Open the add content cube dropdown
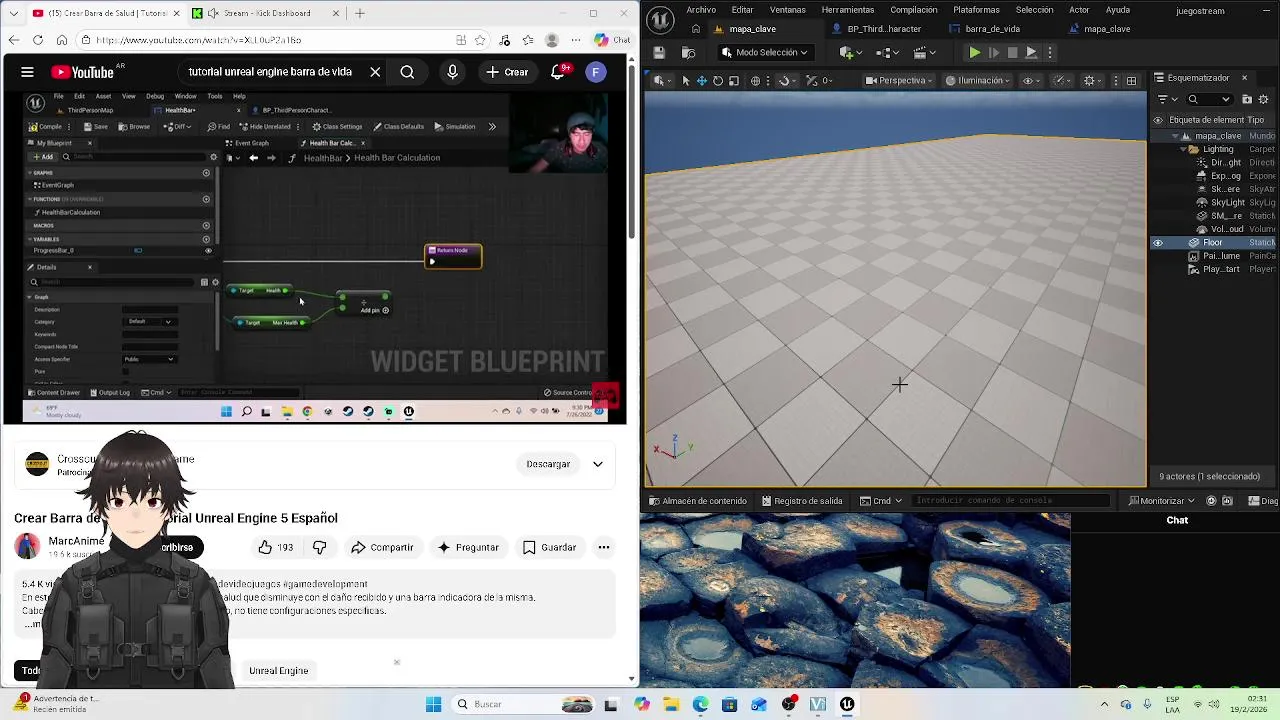1280x720 pixels. 850,52
